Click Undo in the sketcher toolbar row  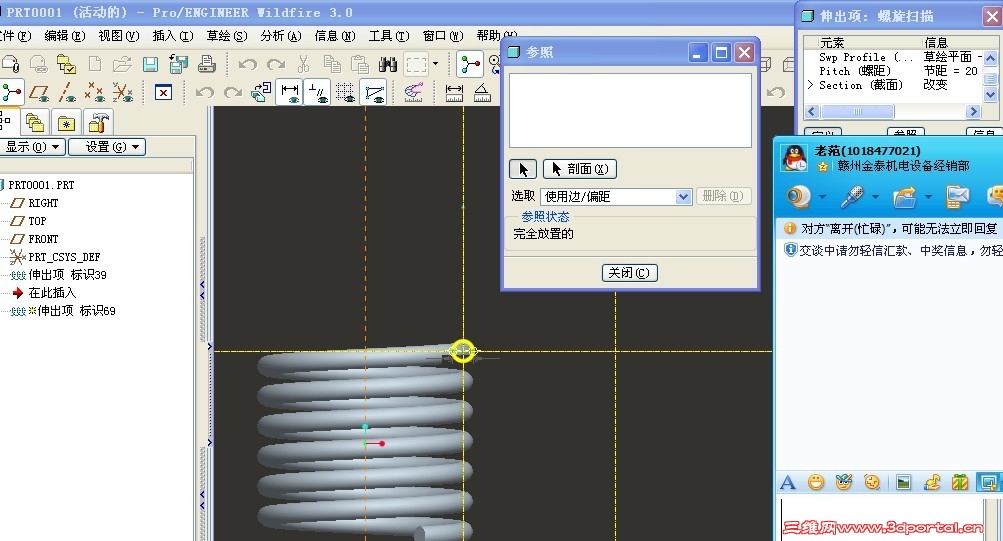[x=205, y=93]
